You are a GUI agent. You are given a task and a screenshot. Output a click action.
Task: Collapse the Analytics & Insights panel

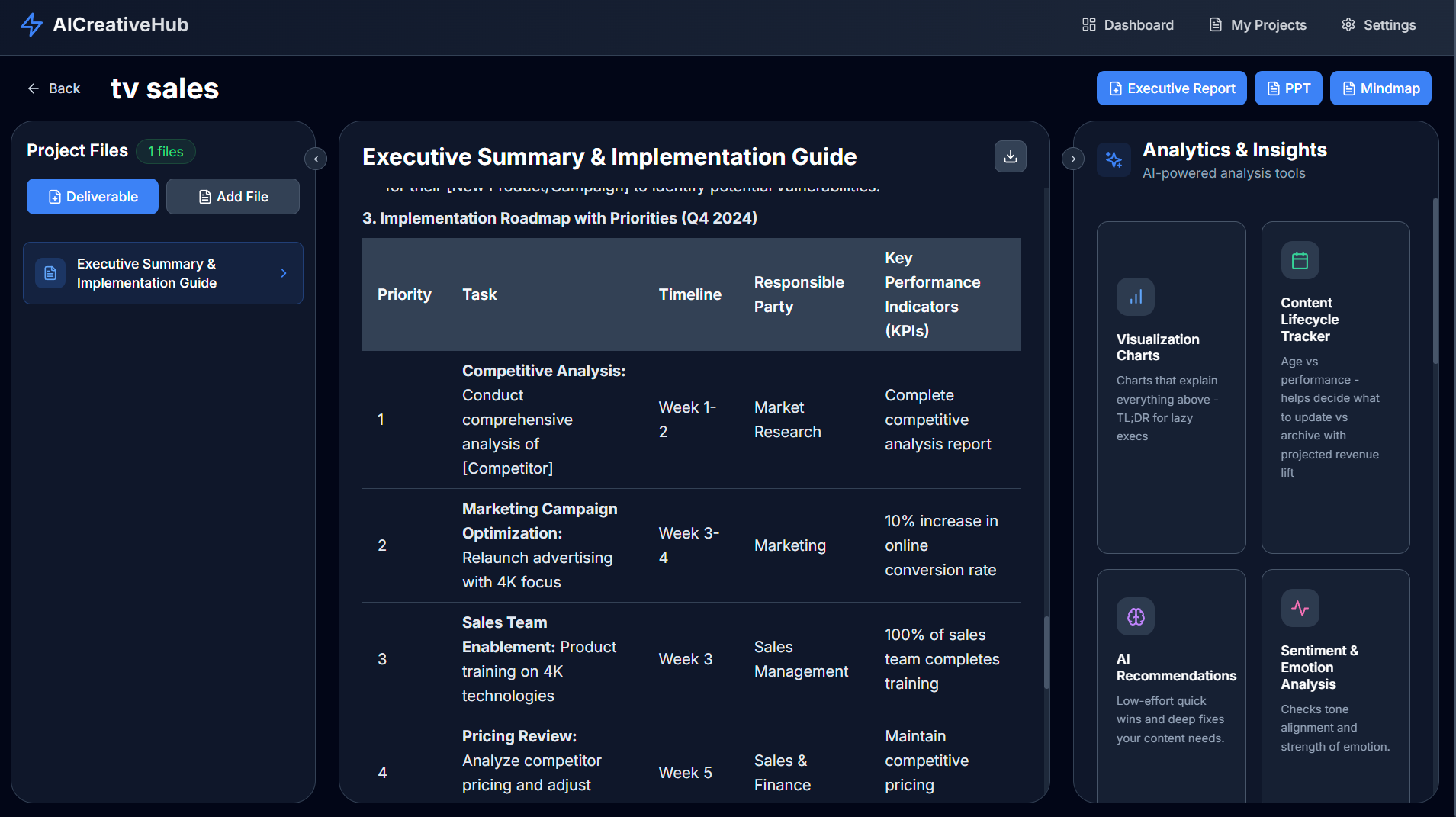(1073, 159)
